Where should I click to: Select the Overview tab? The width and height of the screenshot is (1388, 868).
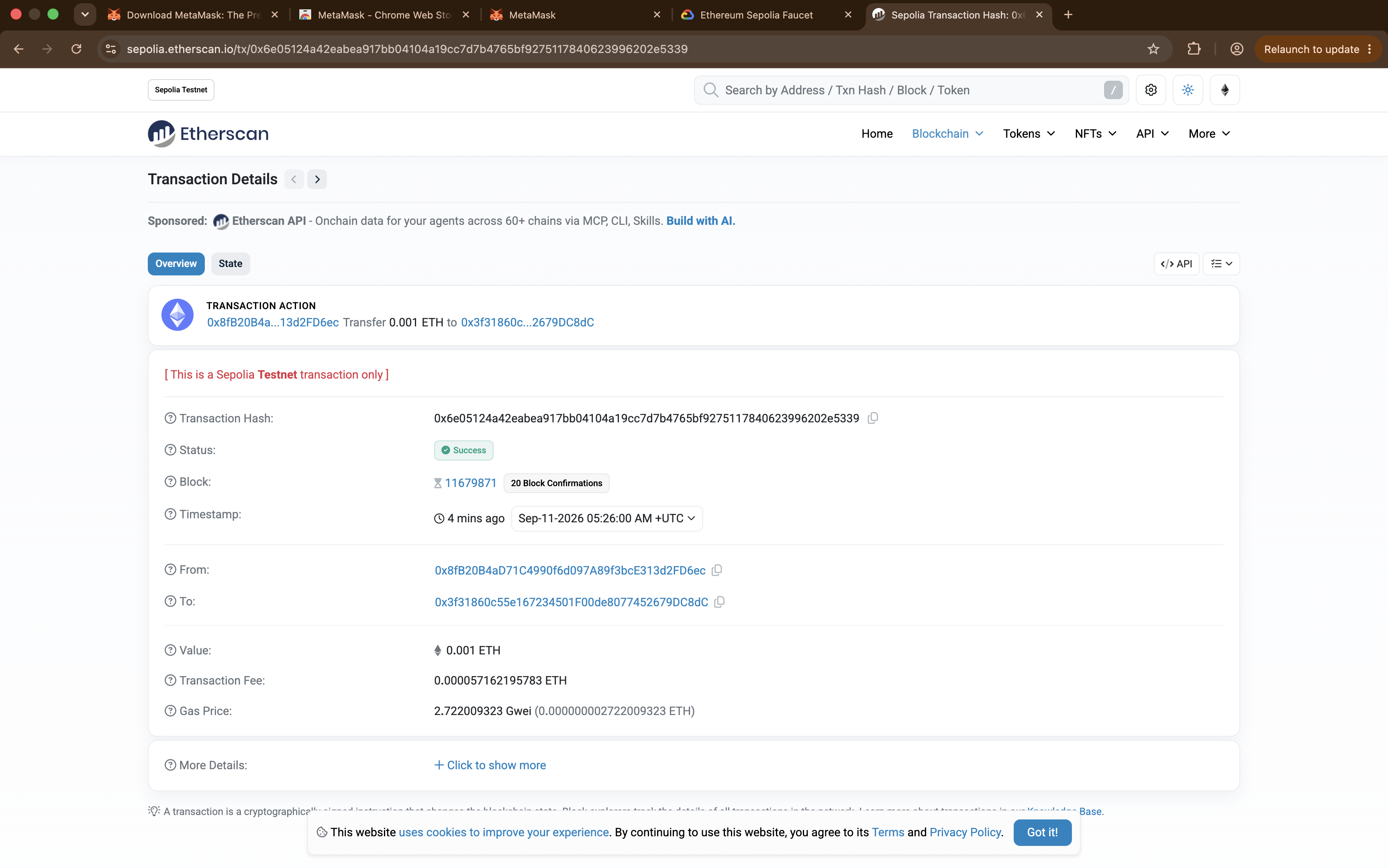click(x=176, y=264)
